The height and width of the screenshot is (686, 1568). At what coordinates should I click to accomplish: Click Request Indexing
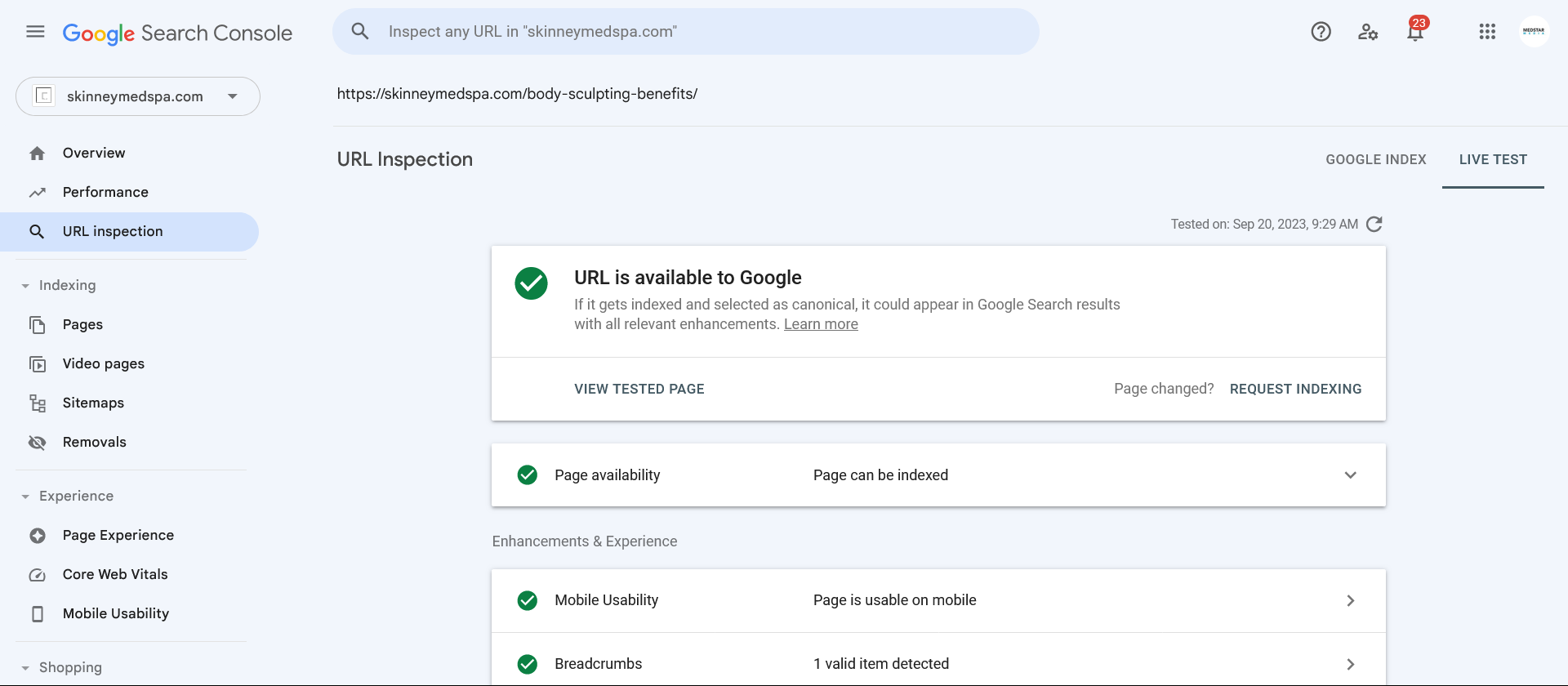coord(1295,389)
